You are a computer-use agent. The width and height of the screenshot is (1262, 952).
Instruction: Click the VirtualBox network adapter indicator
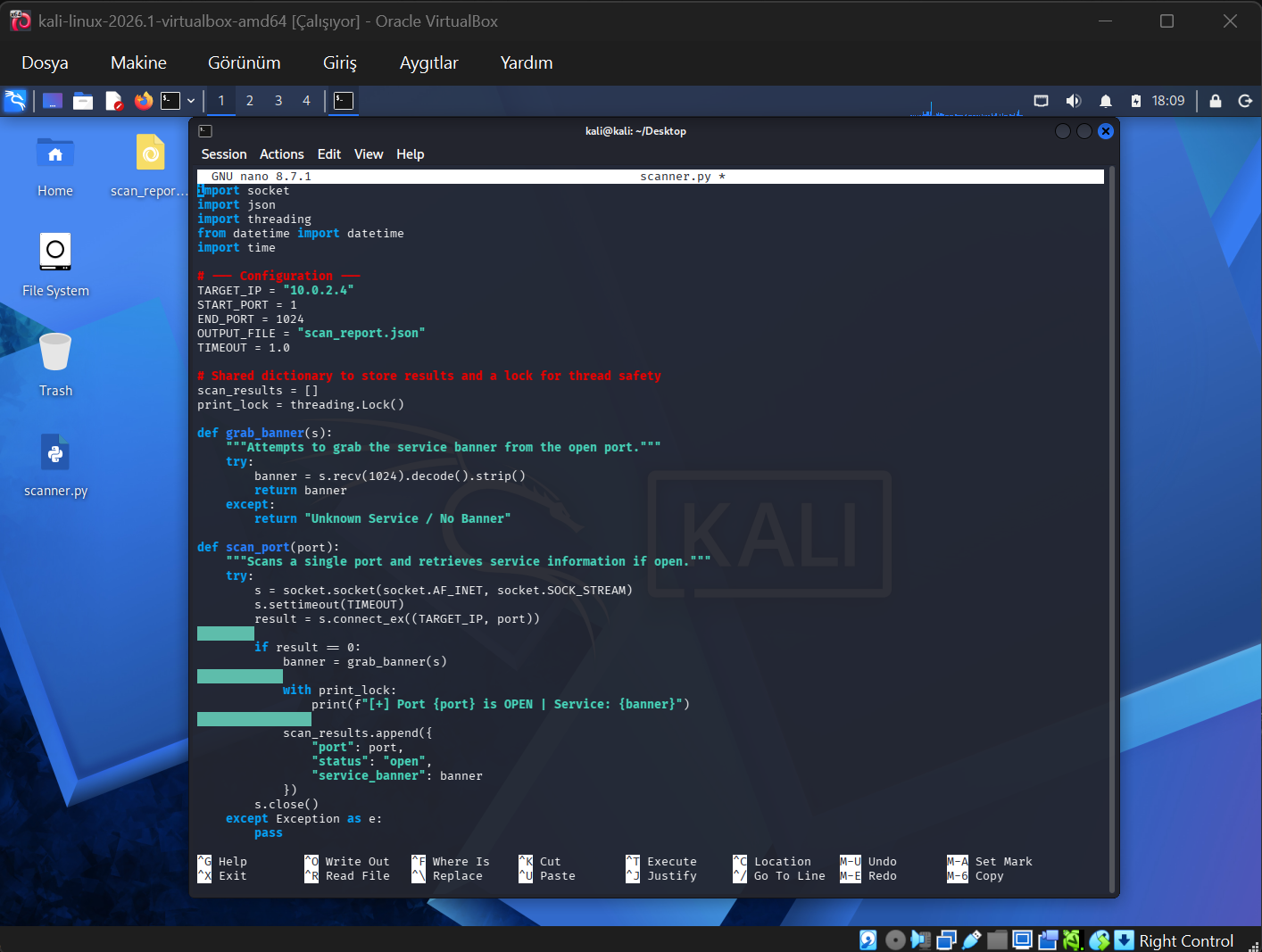pyautogui.click(x=946, y=940)
